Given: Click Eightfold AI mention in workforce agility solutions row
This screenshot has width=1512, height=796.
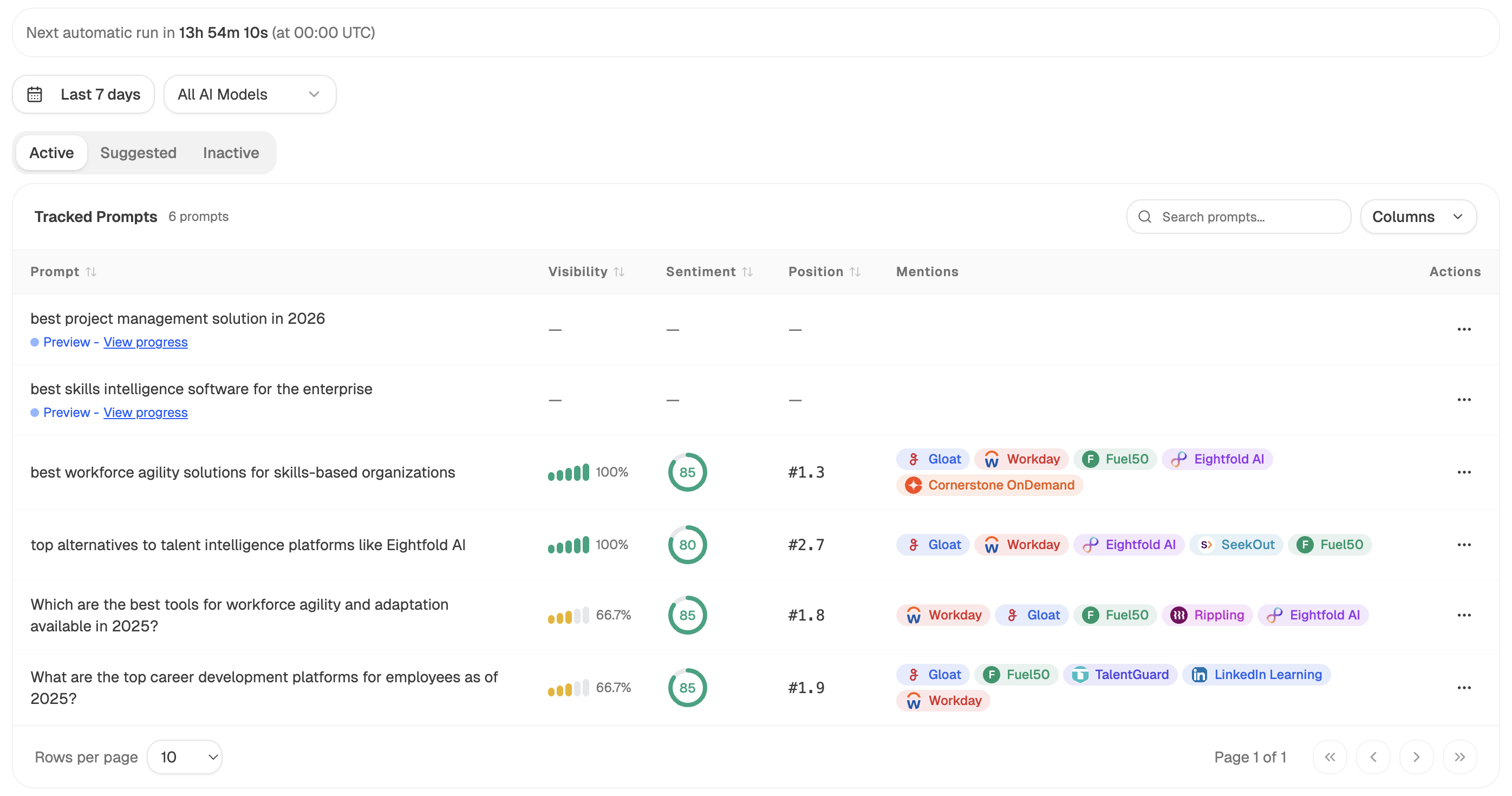Looking at the screenshot, I should 1217,459.
